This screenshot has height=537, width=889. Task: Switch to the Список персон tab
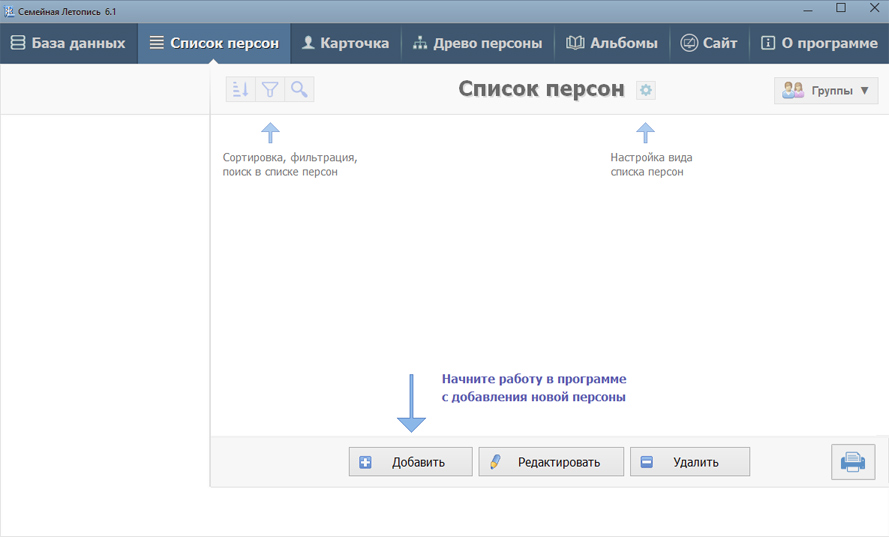[214, 43]
